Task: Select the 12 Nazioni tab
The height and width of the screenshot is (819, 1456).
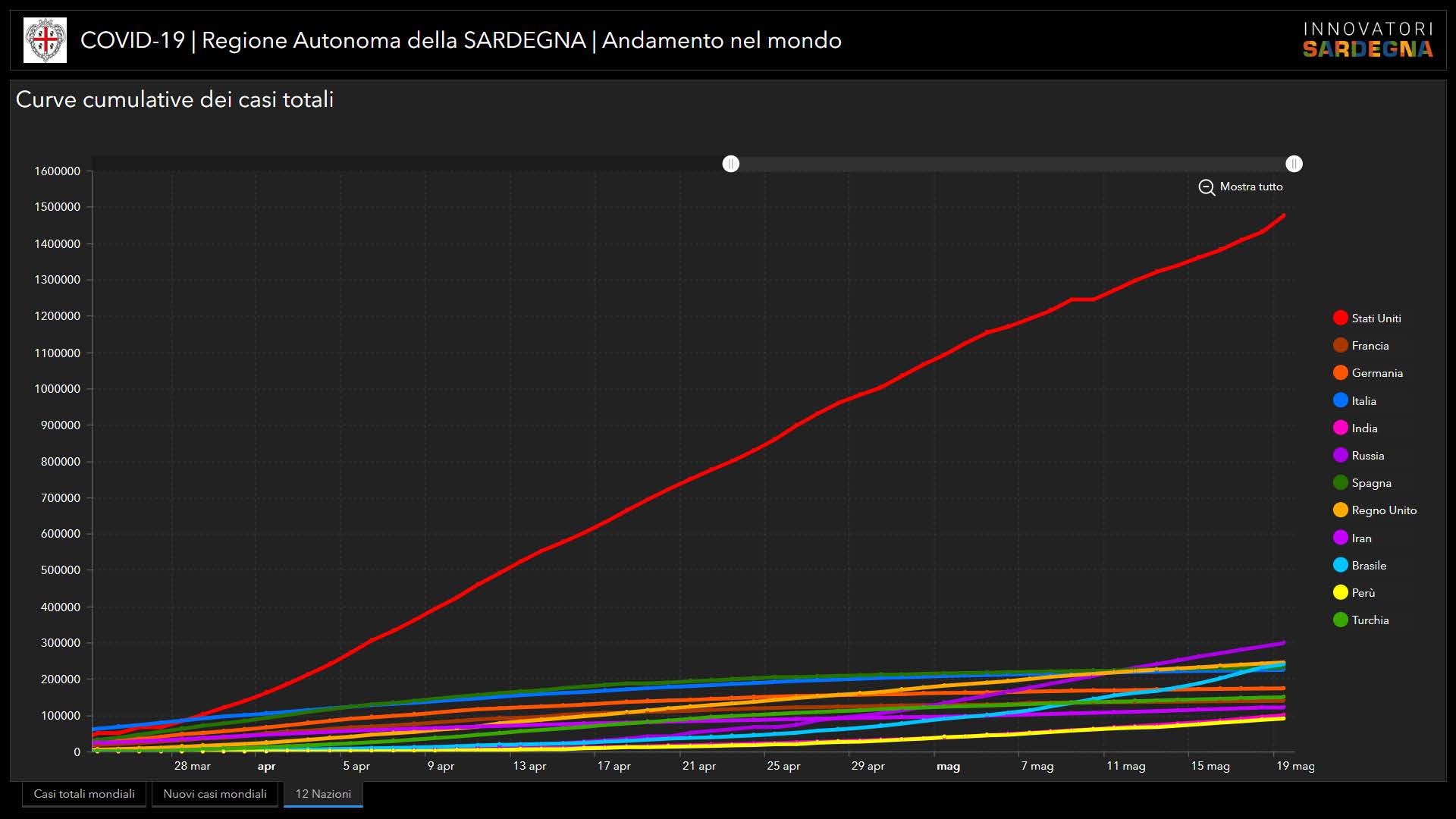Action: pos(323,794)
